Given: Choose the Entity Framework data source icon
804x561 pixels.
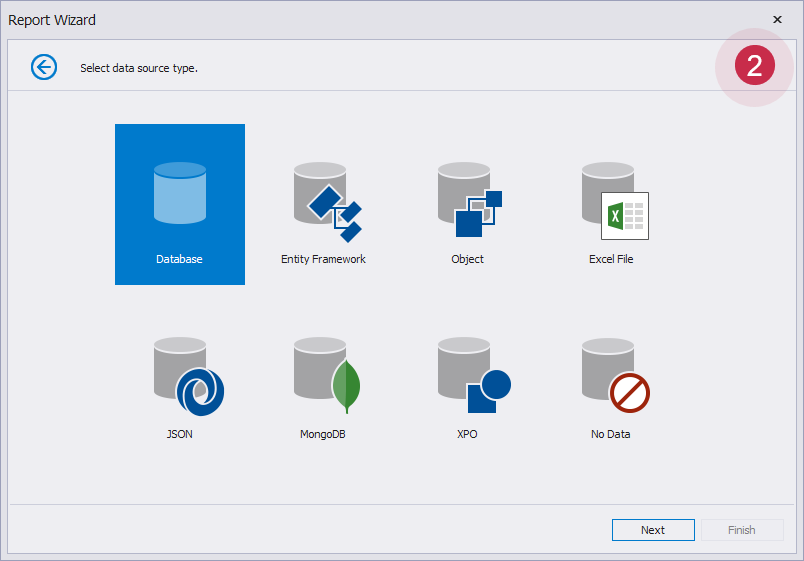Looking at the screenshot, I should pyautogui.click(x=328, y=202).
